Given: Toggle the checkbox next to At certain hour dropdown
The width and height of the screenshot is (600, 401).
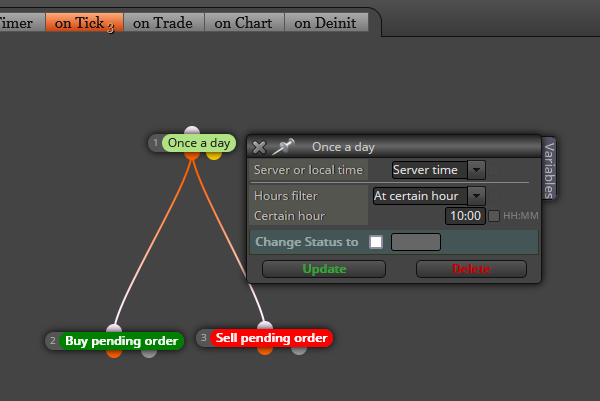Looking at the screenshot, I should pyautogui.click(x=494, y=196).
